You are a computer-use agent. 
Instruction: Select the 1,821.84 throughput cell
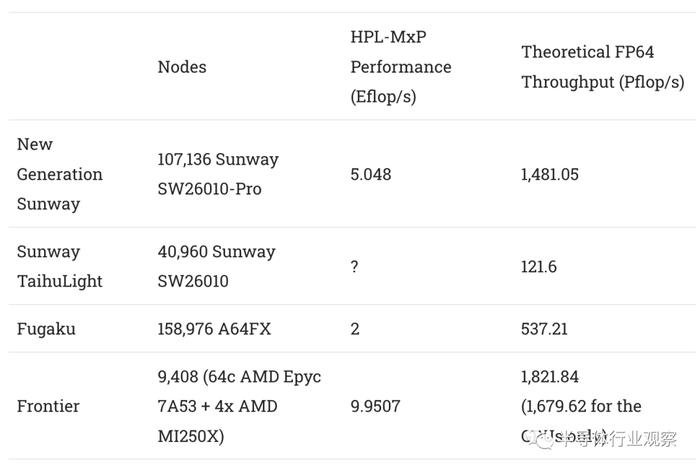click(581, 406)
